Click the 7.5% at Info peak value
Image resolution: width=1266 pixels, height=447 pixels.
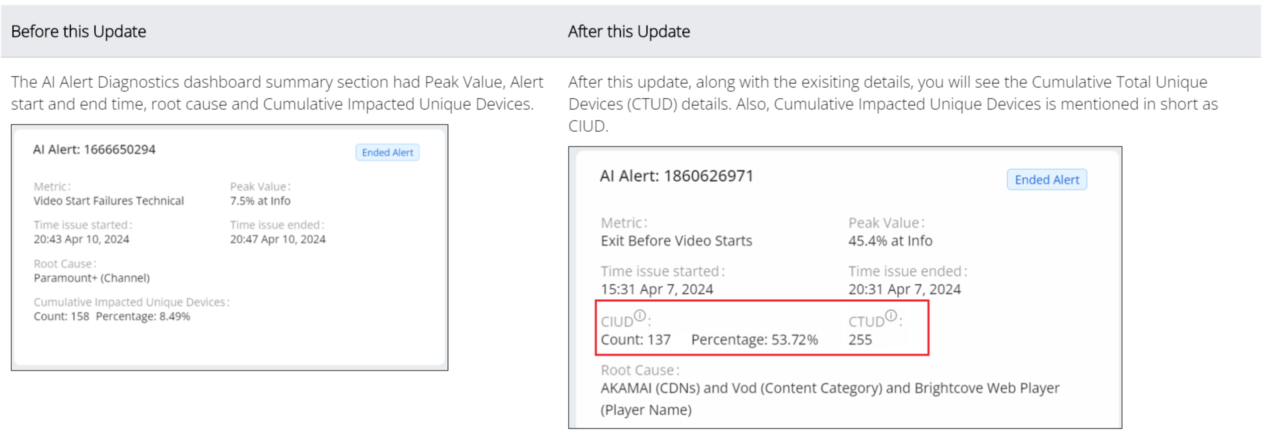tap(261, 201)
